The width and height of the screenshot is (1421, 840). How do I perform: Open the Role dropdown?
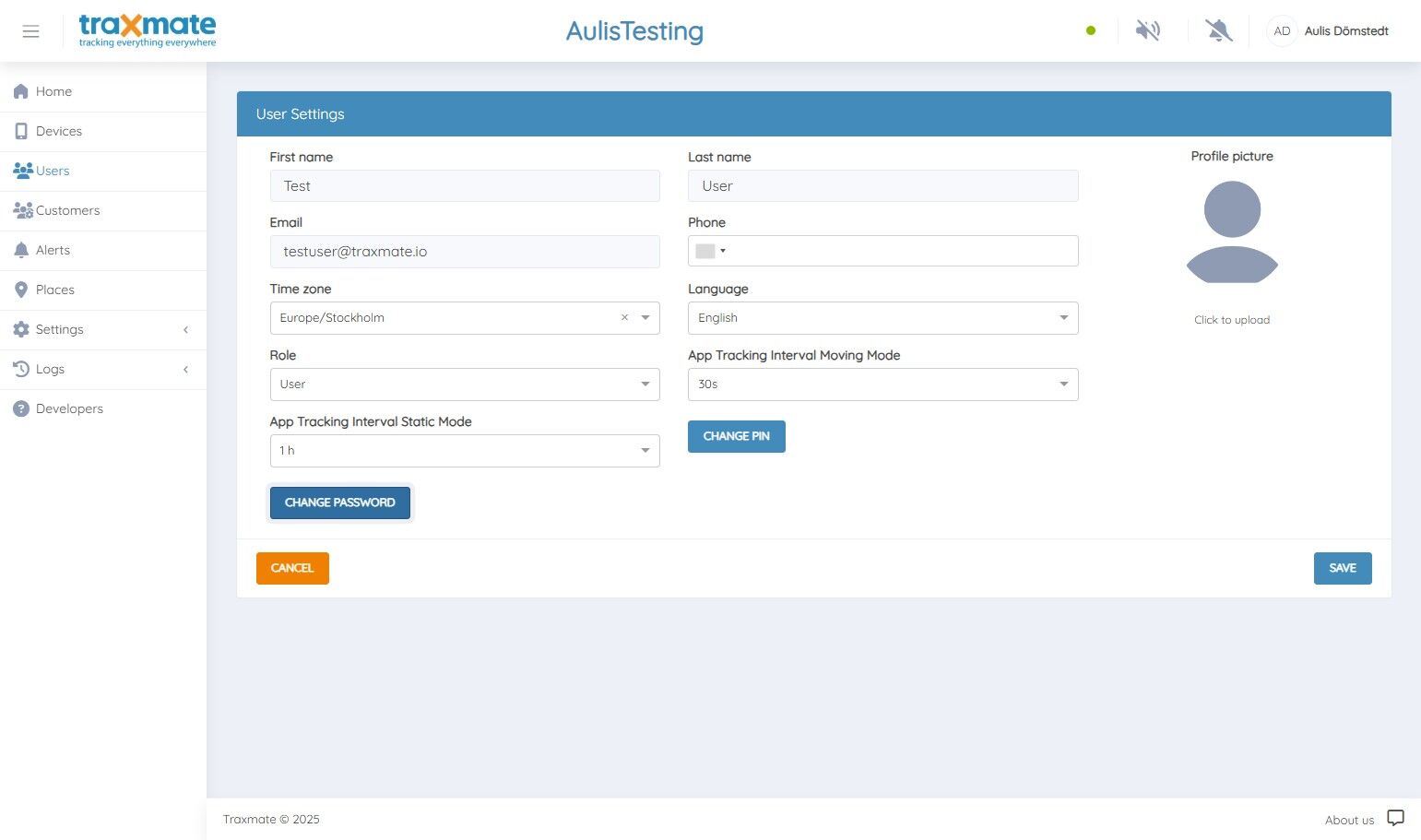pyautogui.click(x=465, y=385)
